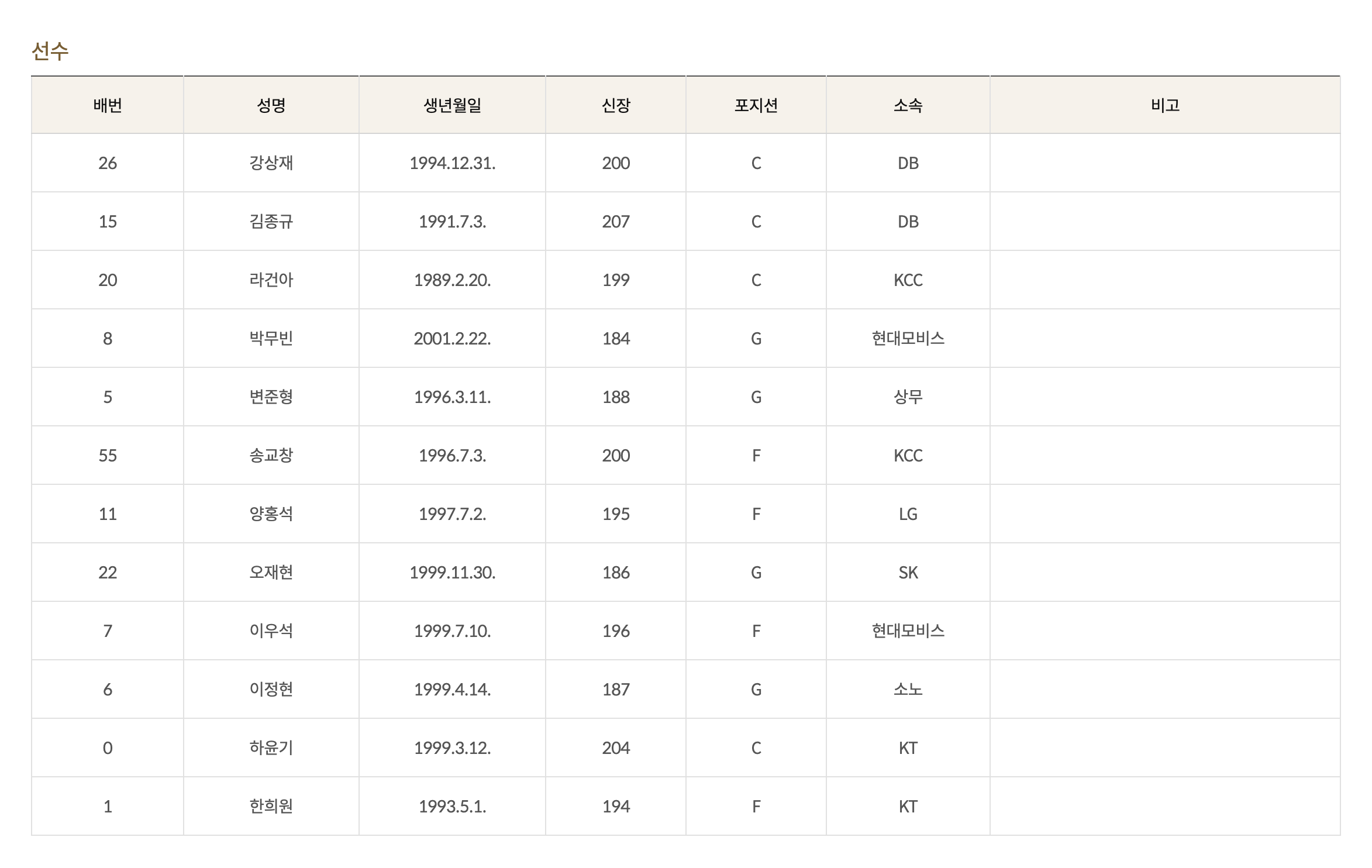The width and height of the screenshot is (1372, 868).
Task: Select player name 하윤기
Action: 271,748
